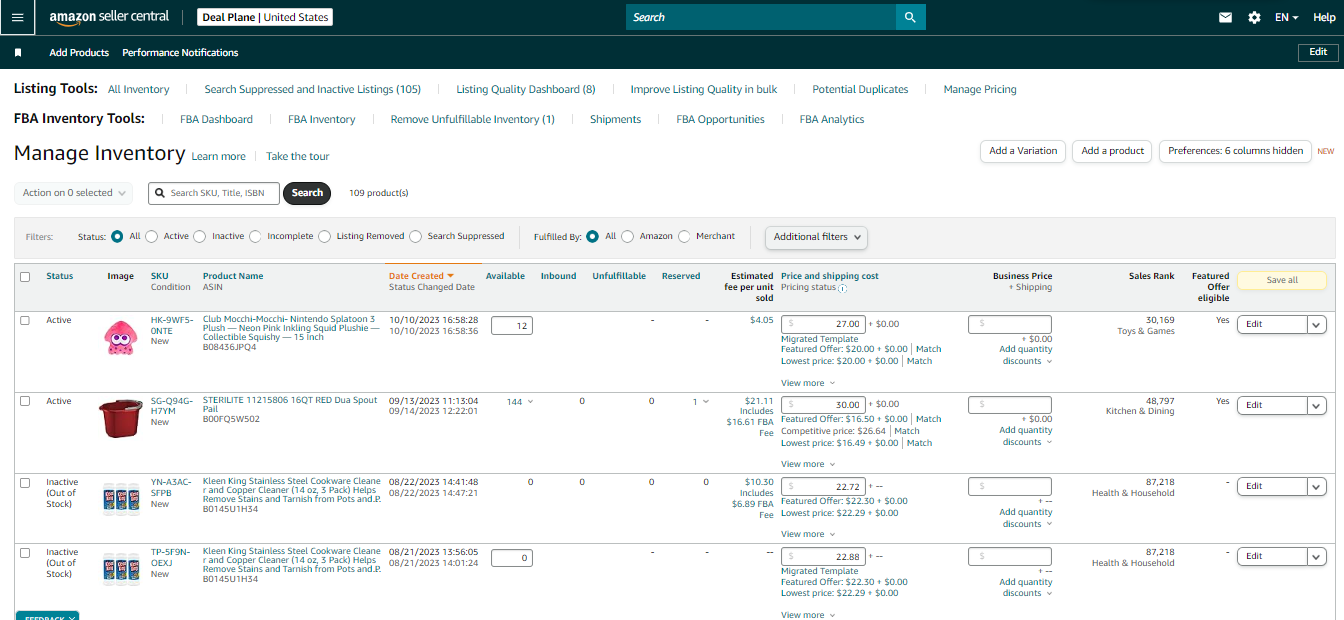1344x620 pixels.
Task: Open the Help link in header
Action: [x=1323, y=18]
